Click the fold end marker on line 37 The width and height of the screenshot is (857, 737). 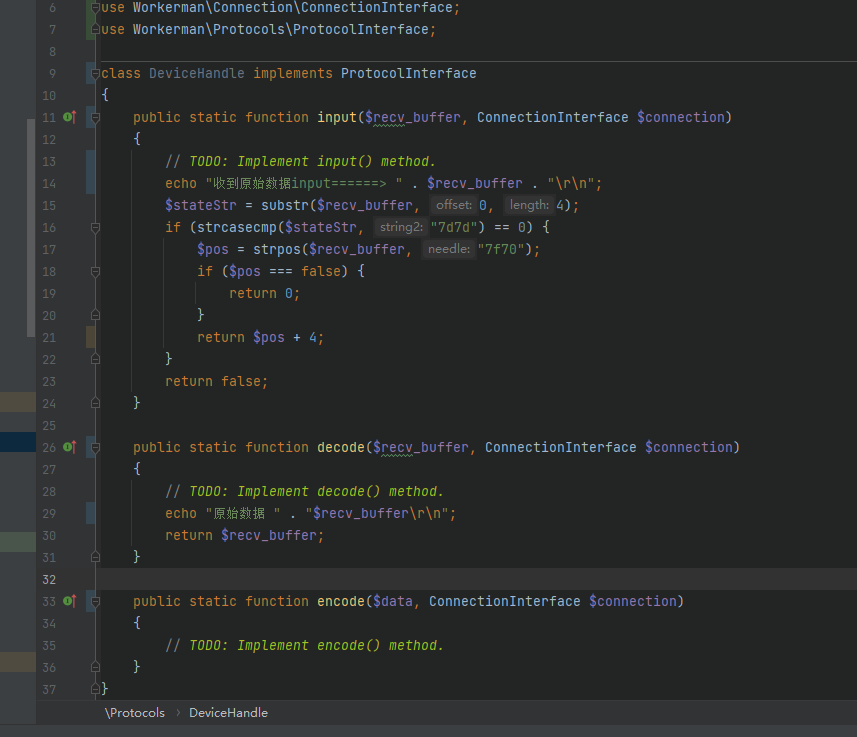point(95,689)
